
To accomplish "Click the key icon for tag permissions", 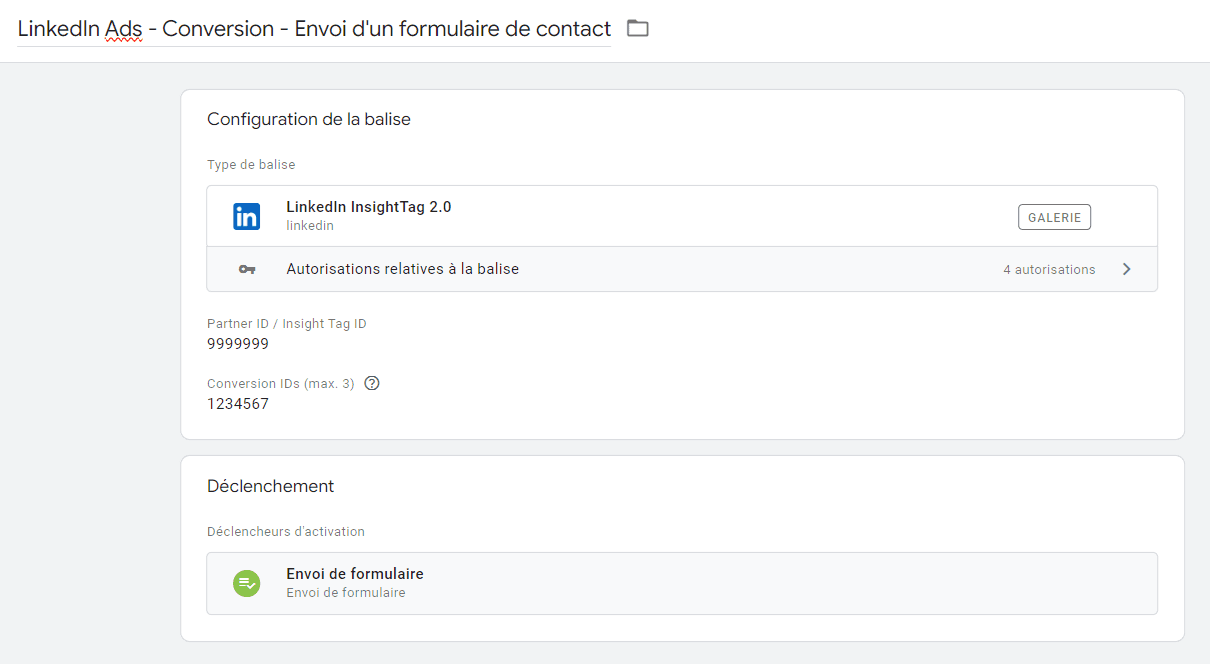I will click(x=247, y=269).
